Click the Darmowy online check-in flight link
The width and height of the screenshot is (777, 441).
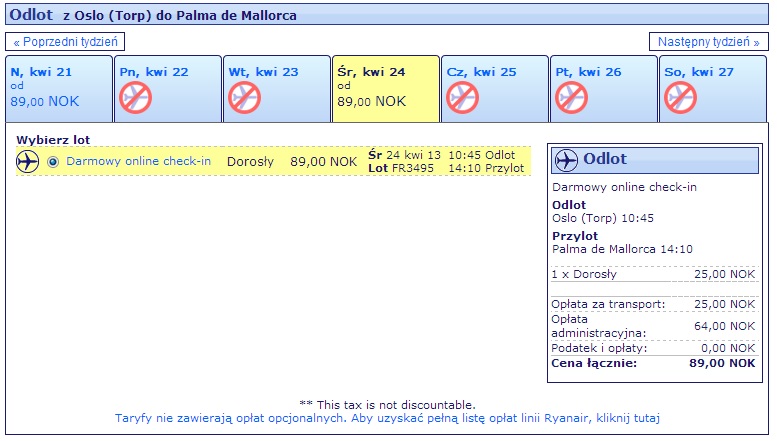point(139,161)
